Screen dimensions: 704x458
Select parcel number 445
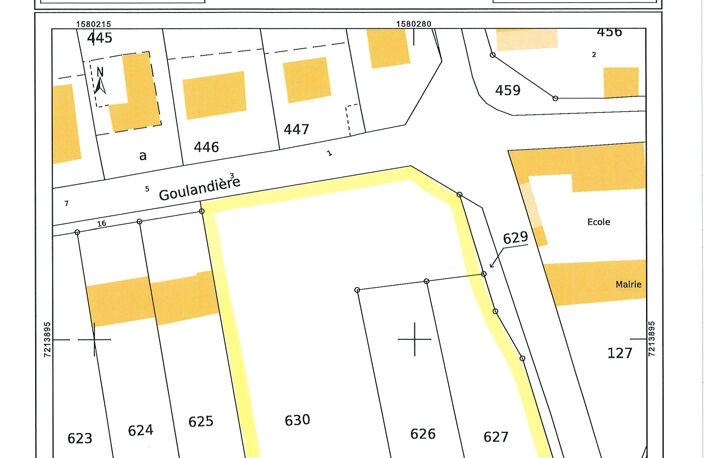[100, 38]
